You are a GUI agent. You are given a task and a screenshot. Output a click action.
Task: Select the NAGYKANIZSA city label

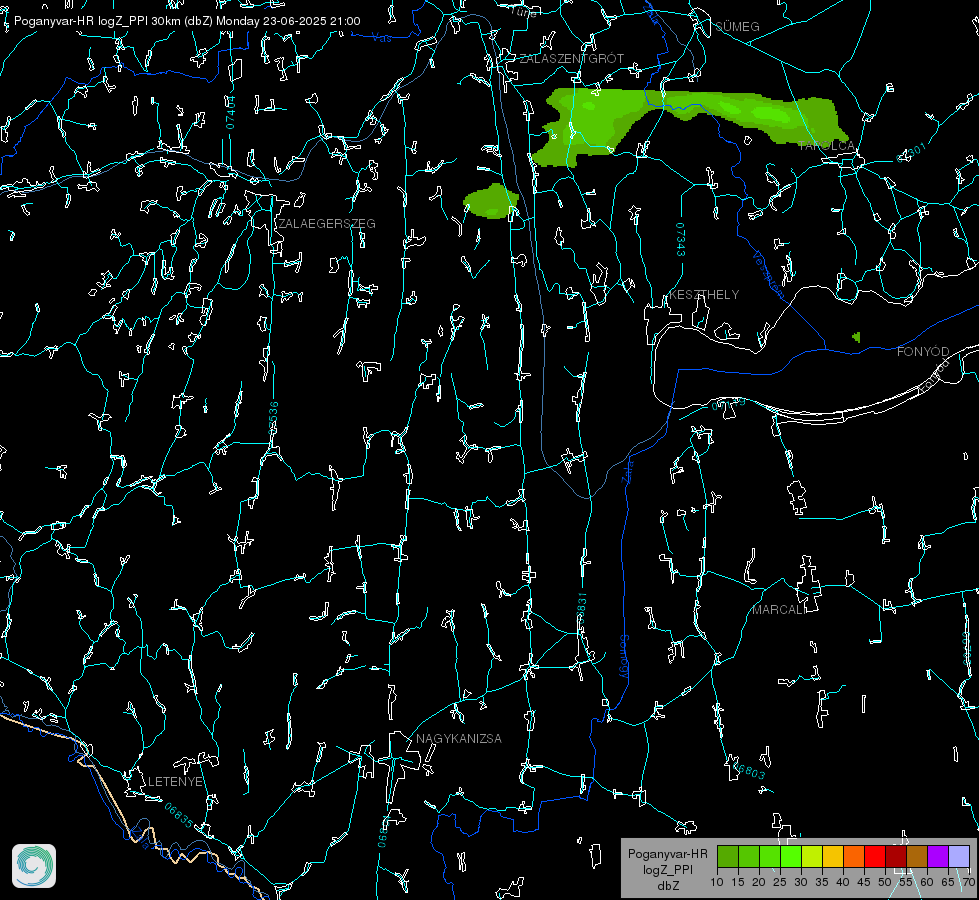pyautogui.click(x=459, y=739)
